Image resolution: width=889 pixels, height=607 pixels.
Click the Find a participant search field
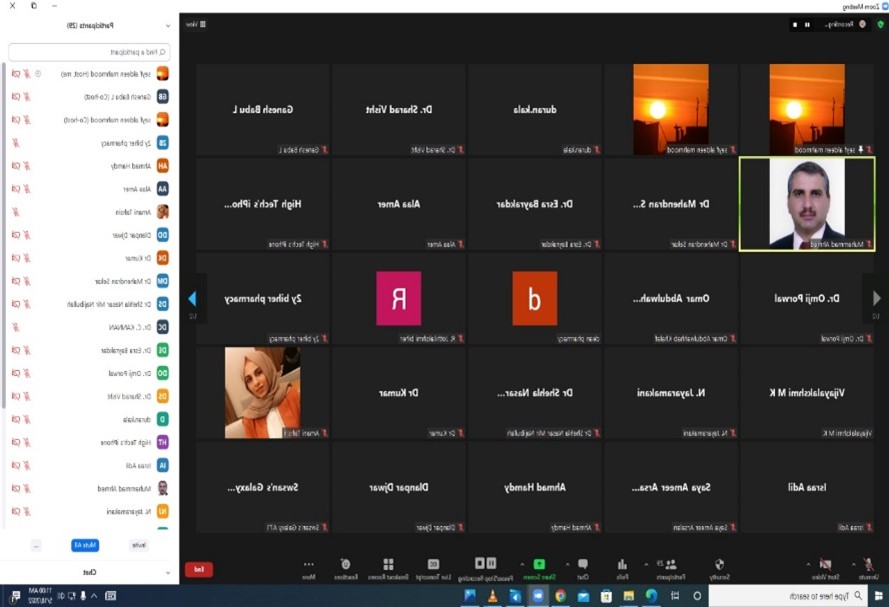(x=89, y=52)
